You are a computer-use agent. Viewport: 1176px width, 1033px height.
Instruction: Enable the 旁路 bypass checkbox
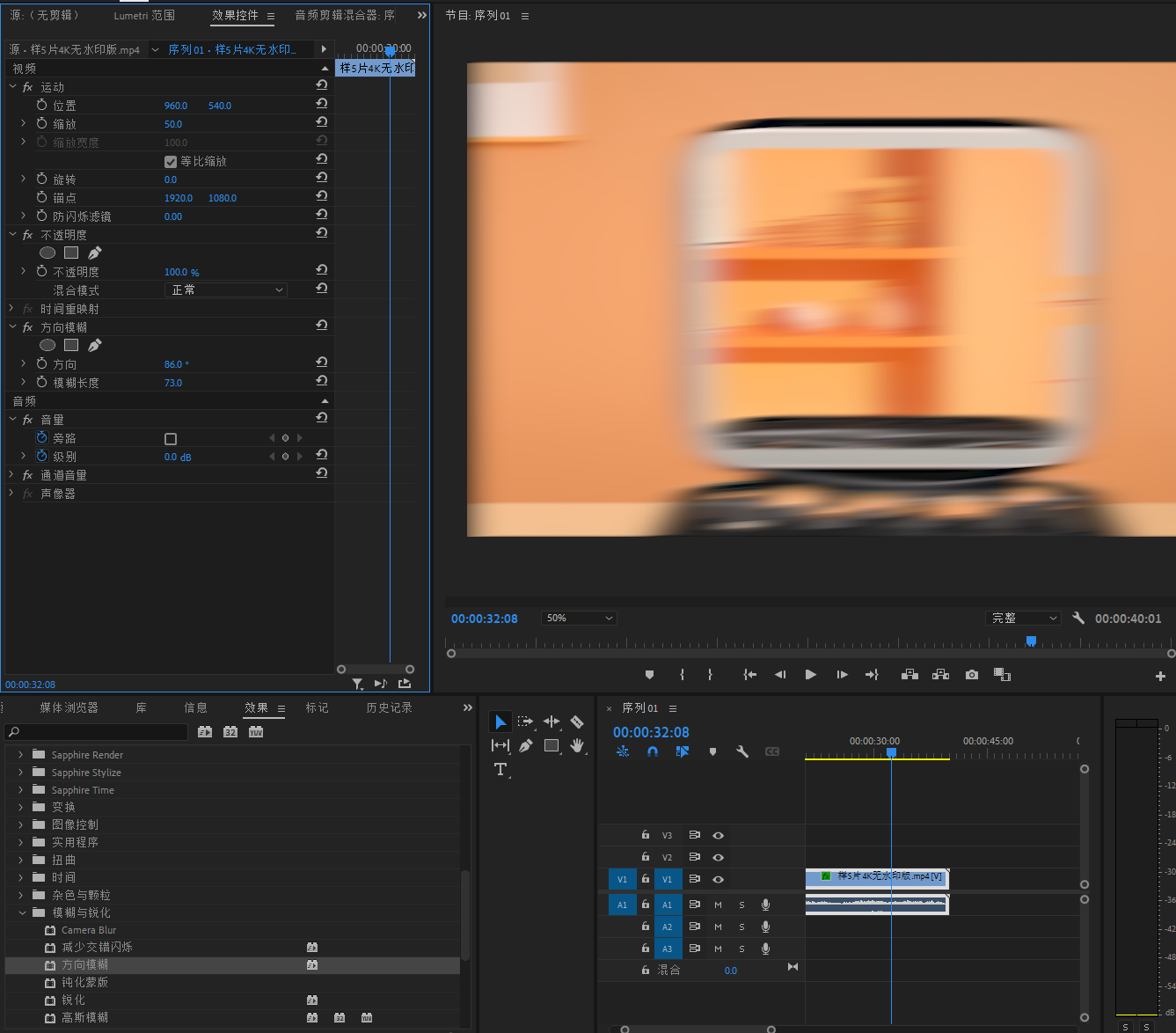click(171, 438)
